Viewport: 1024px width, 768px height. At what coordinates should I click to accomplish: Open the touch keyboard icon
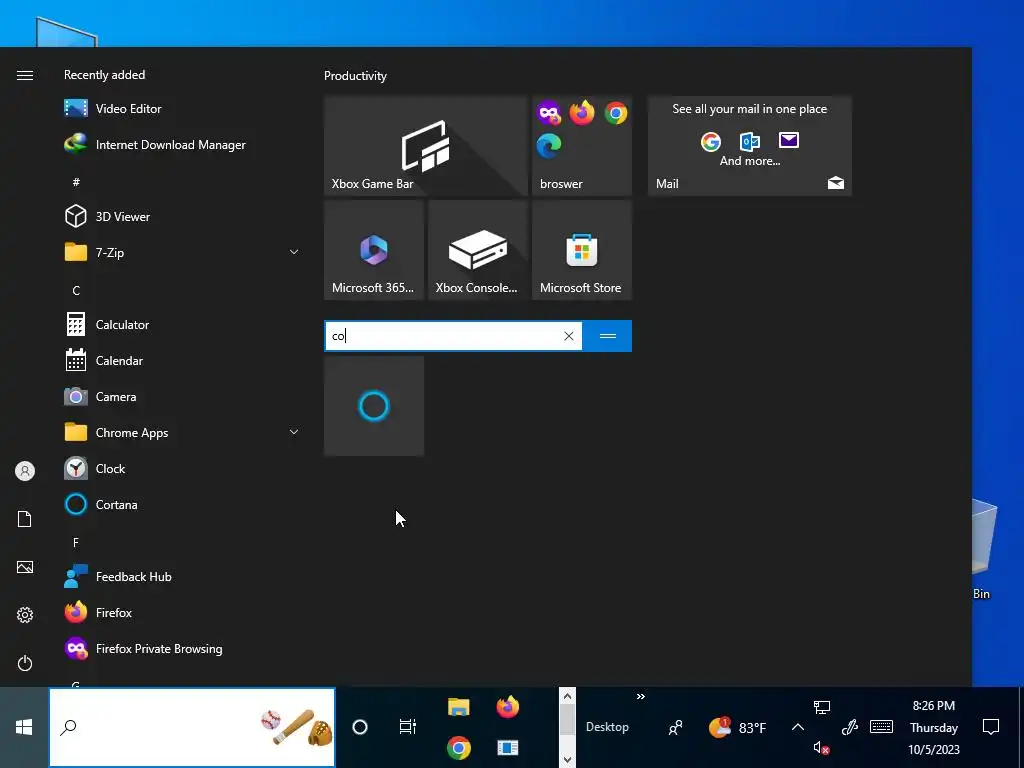point(882,727)
